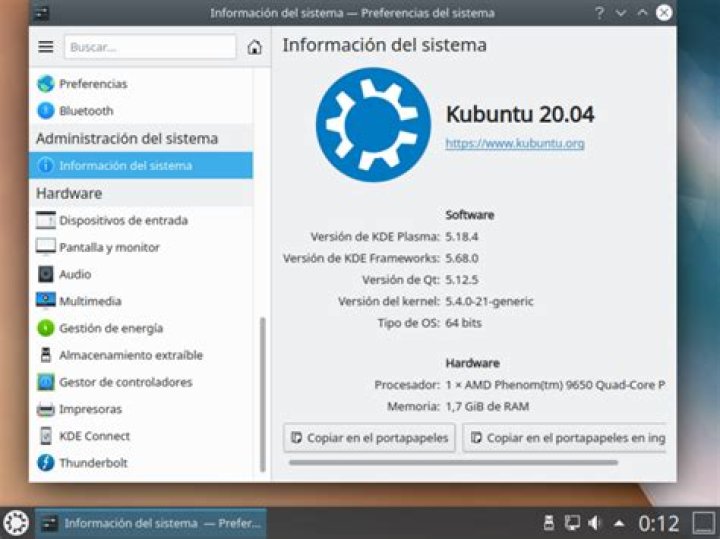Open Gestión de energía green icon

coord(45,328)
